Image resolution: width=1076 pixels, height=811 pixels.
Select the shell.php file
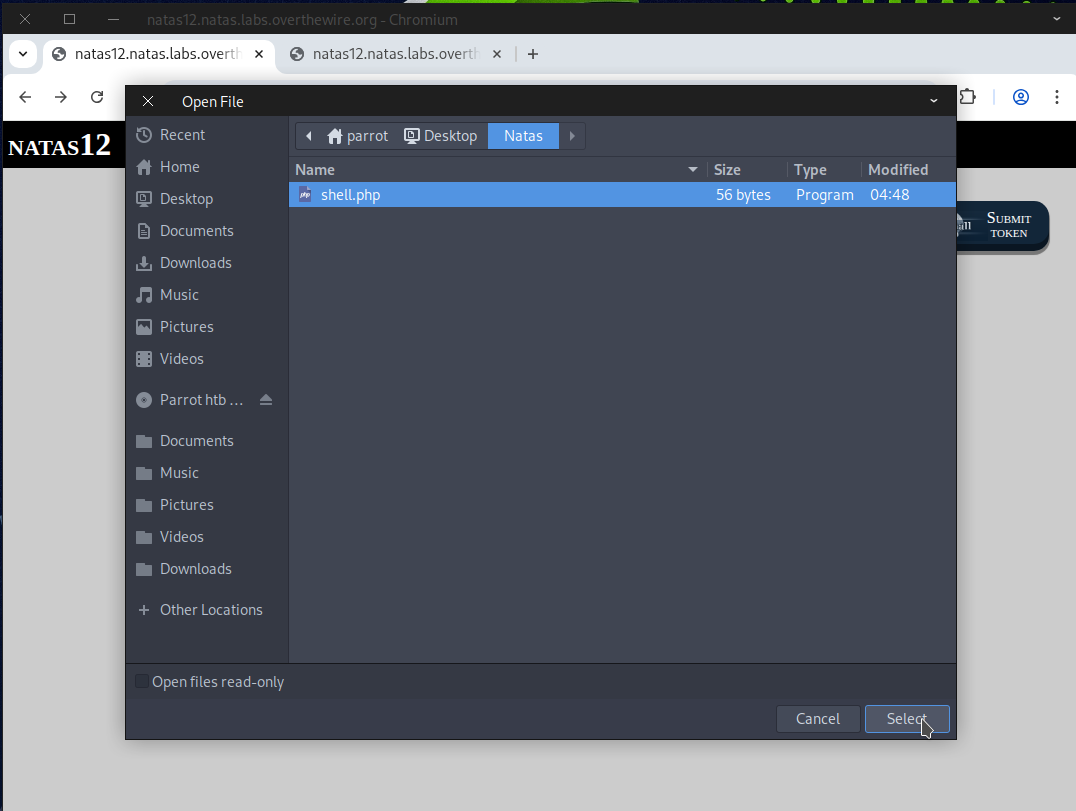(350, 195)
